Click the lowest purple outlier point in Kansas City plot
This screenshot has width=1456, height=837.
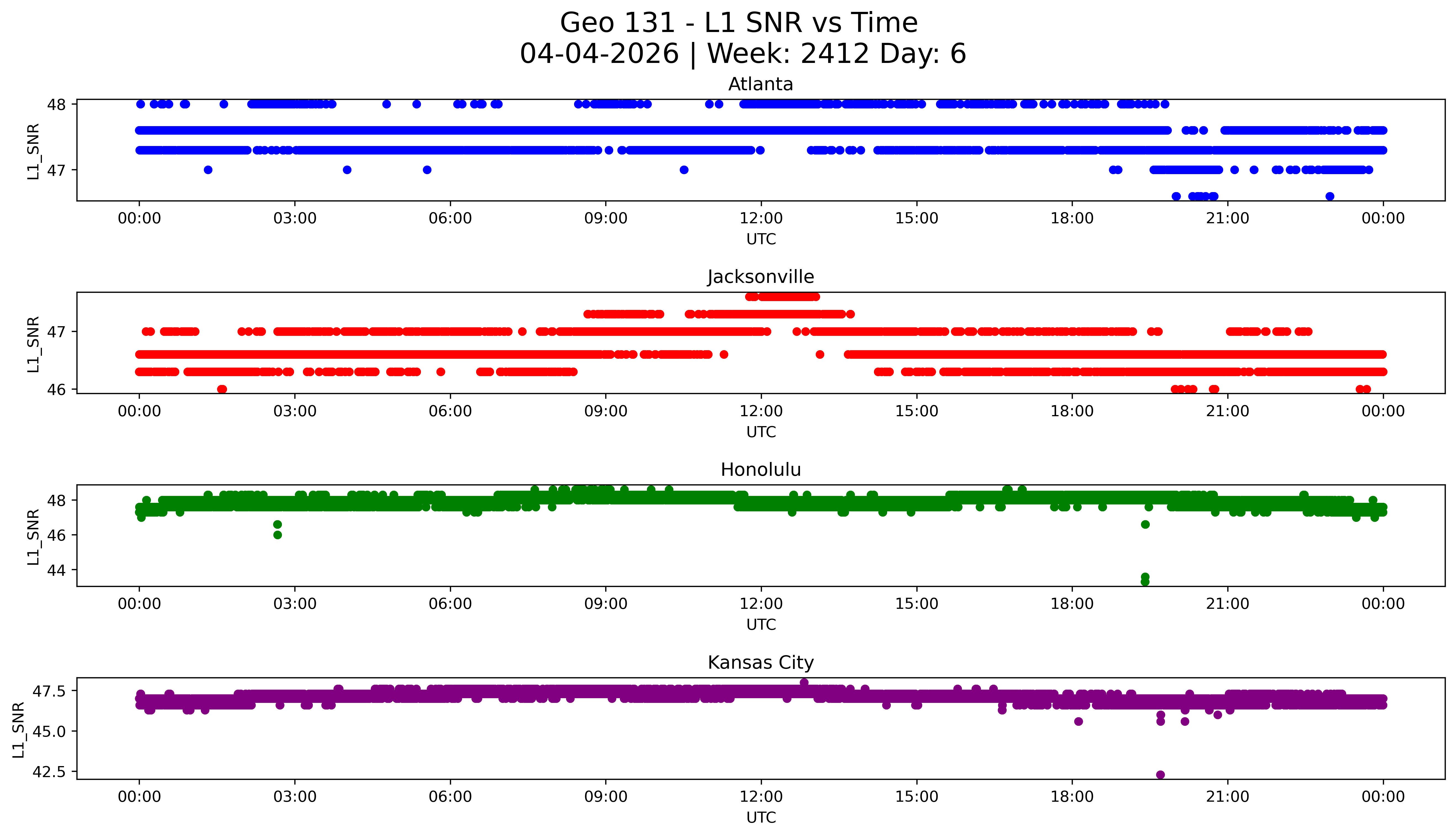[x=1160, y=775]
